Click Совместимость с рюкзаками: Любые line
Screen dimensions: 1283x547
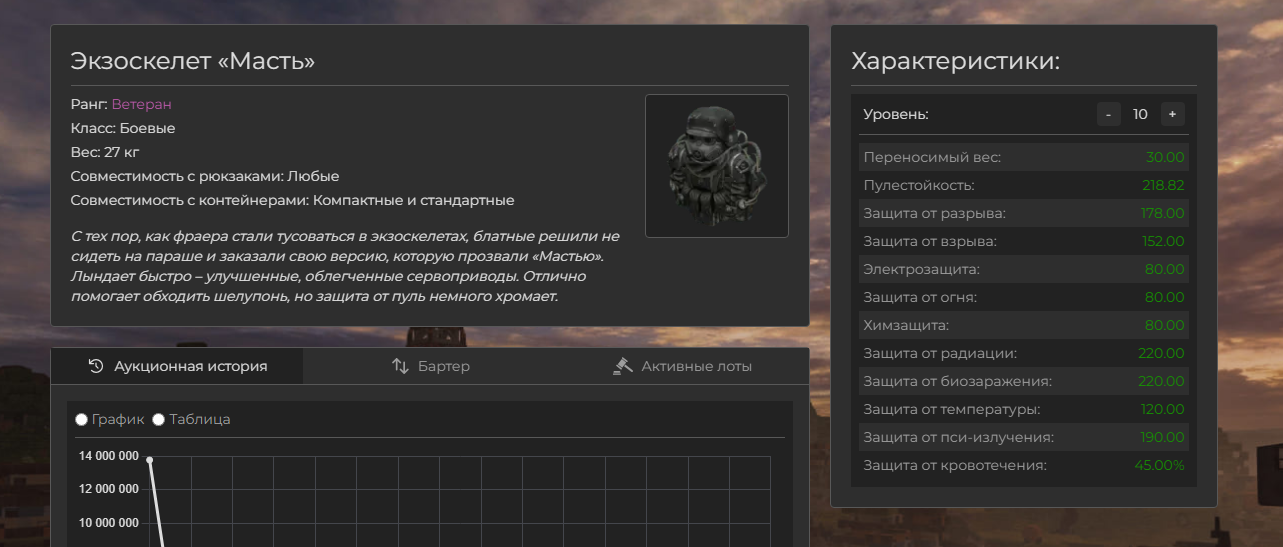tap(205, 176)
